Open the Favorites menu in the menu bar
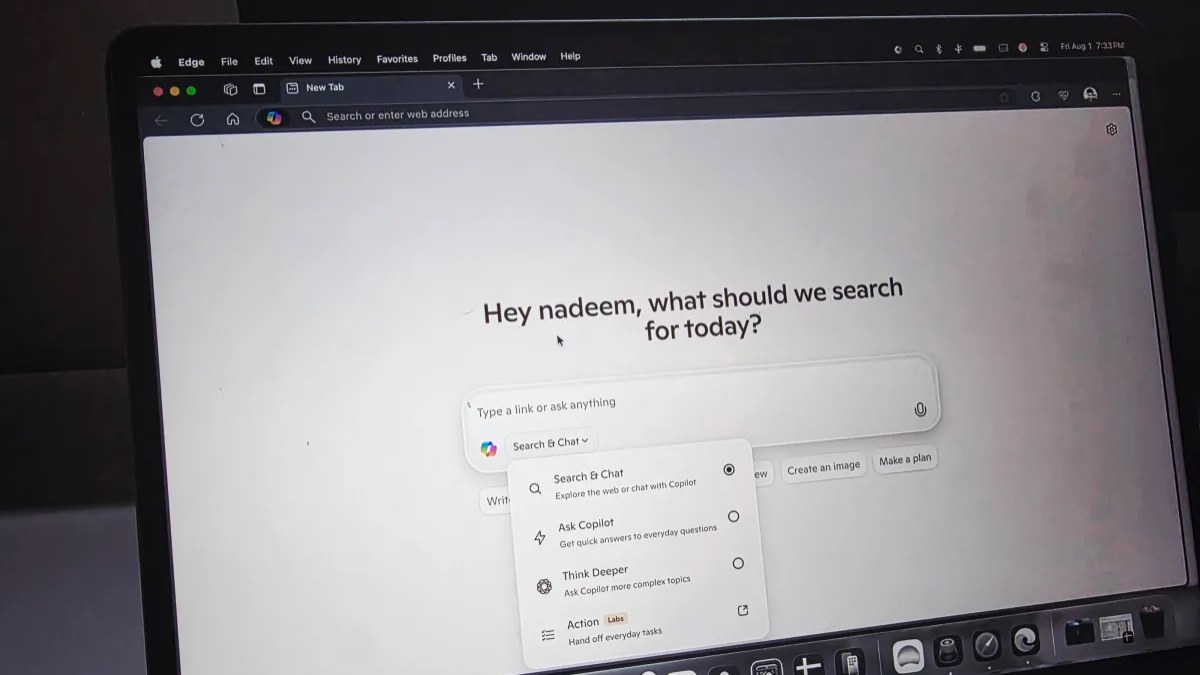 (397, 58)
